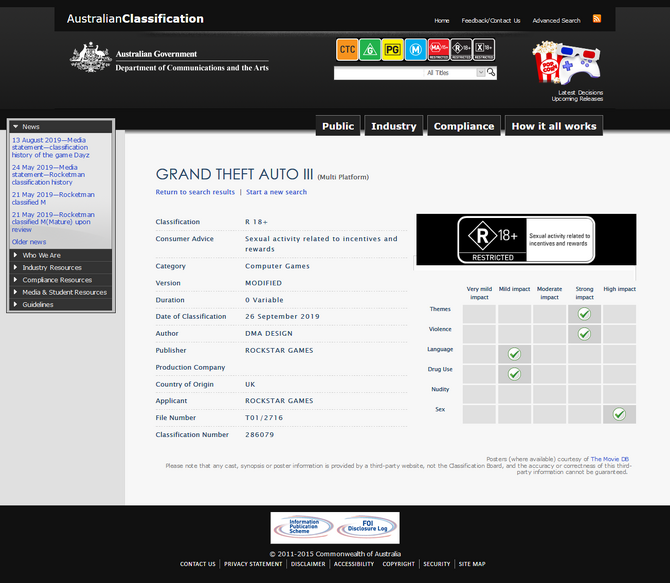Screen dimensions: 670x583
Task: Click the magnifying glass search icon
Action: click(491, 73)
